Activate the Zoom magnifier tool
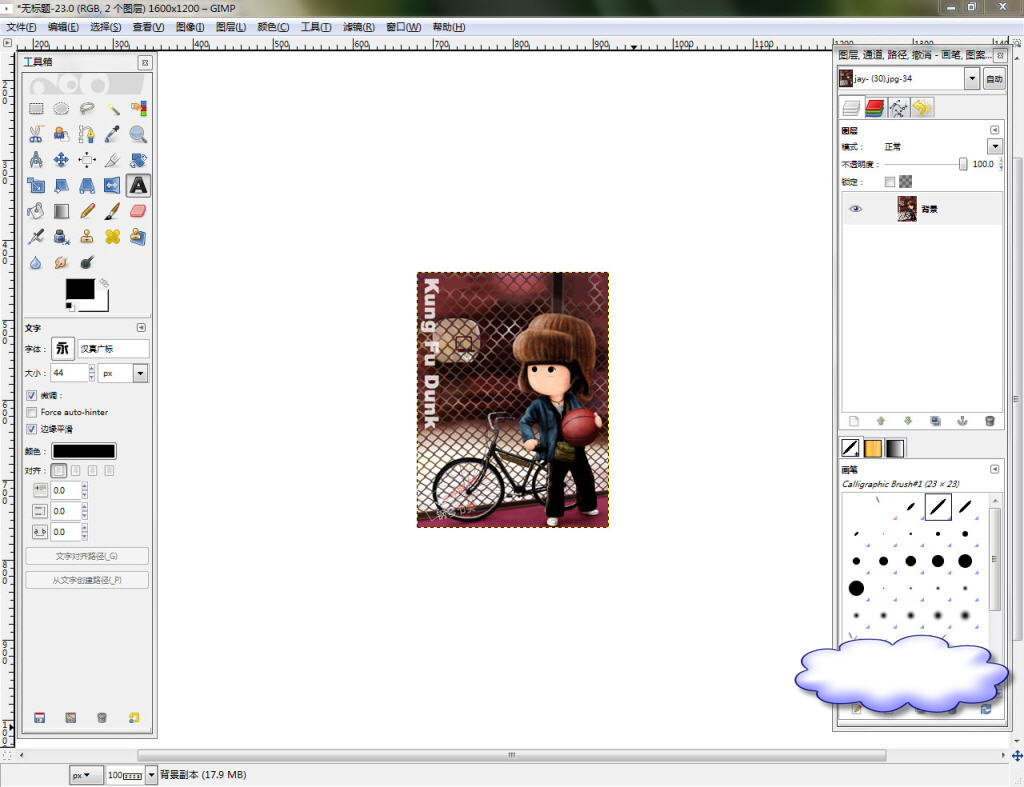This screenshot has width=1024, height=787. [138, 134]
